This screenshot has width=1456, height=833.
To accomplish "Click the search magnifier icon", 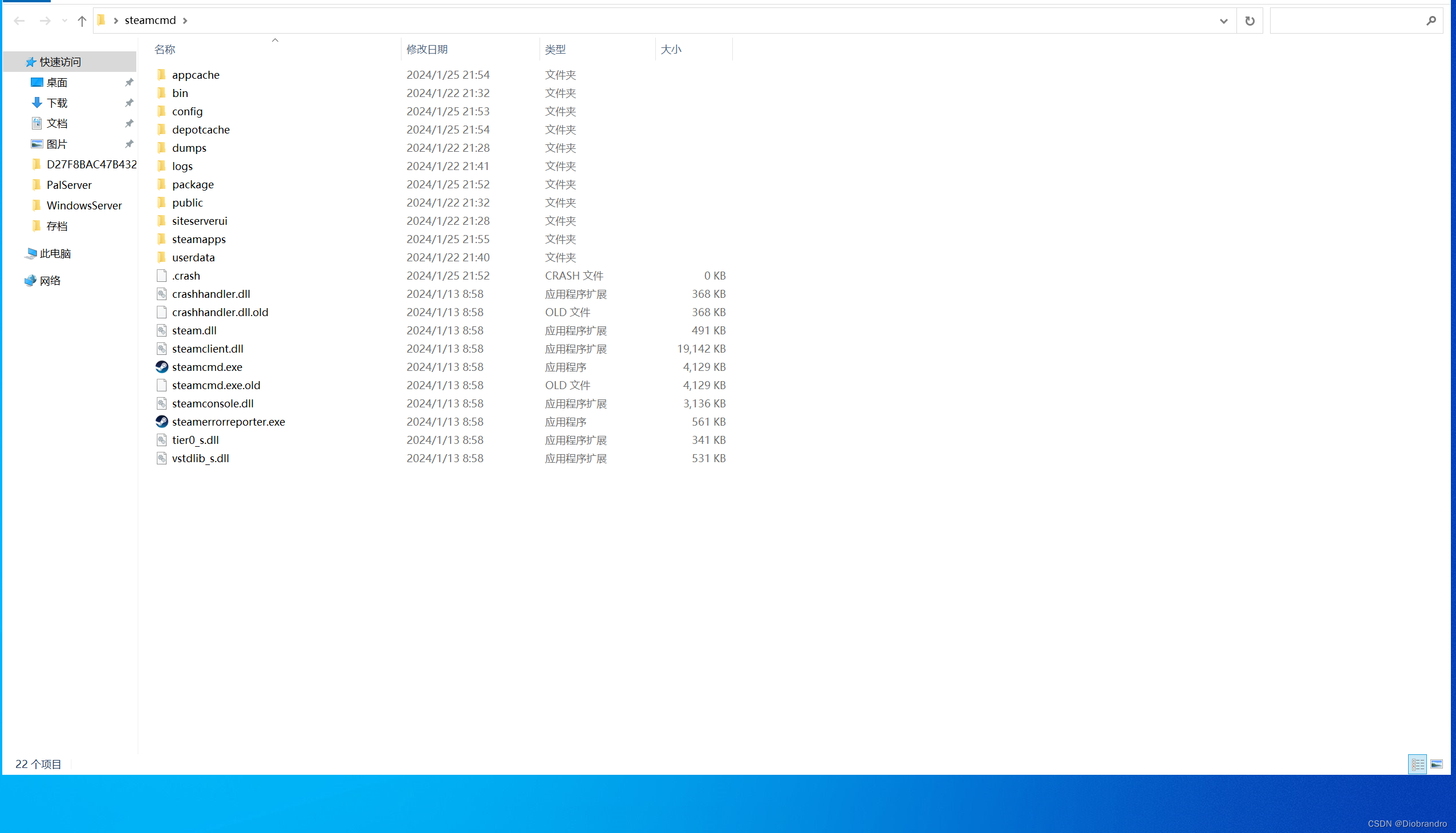I will click(1431, 21).
